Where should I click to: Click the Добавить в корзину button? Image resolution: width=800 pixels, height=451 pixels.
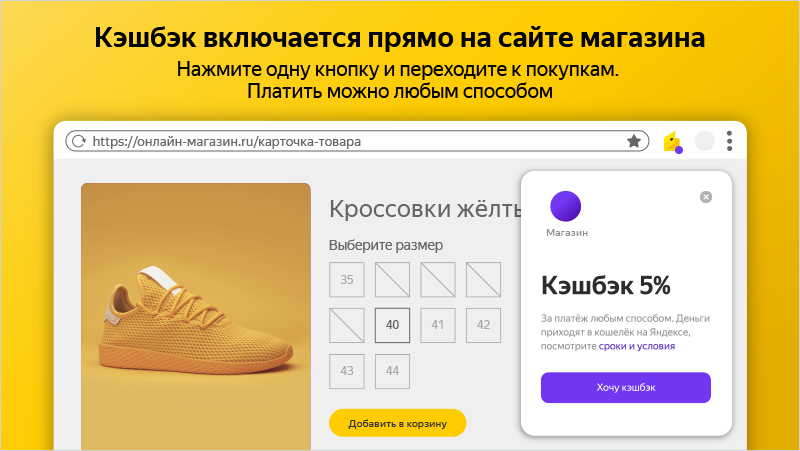click(x=397, y=423)
